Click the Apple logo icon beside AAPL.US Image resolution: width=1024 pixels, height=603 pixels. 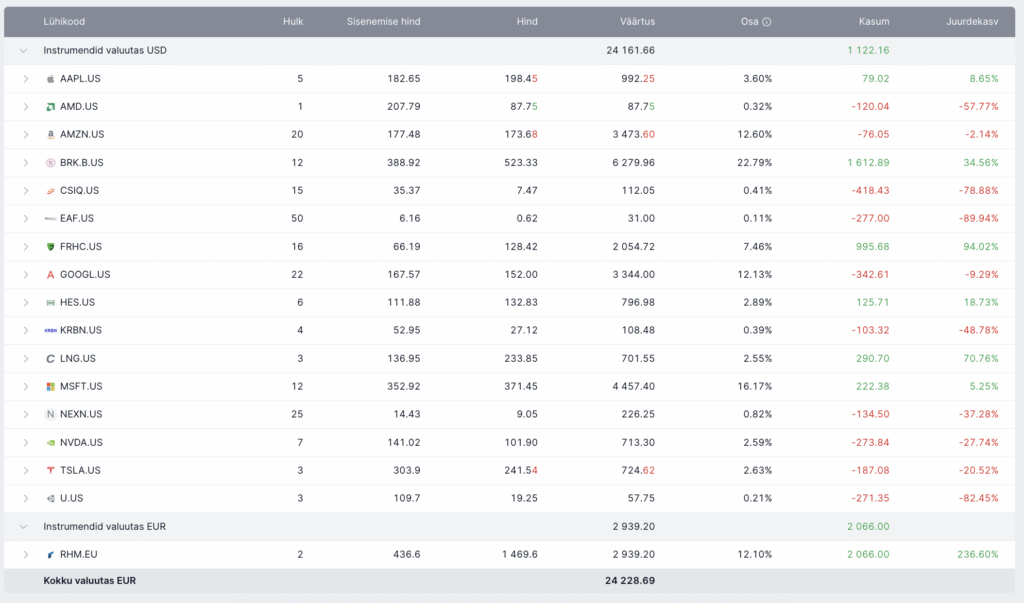coord(50,79)
